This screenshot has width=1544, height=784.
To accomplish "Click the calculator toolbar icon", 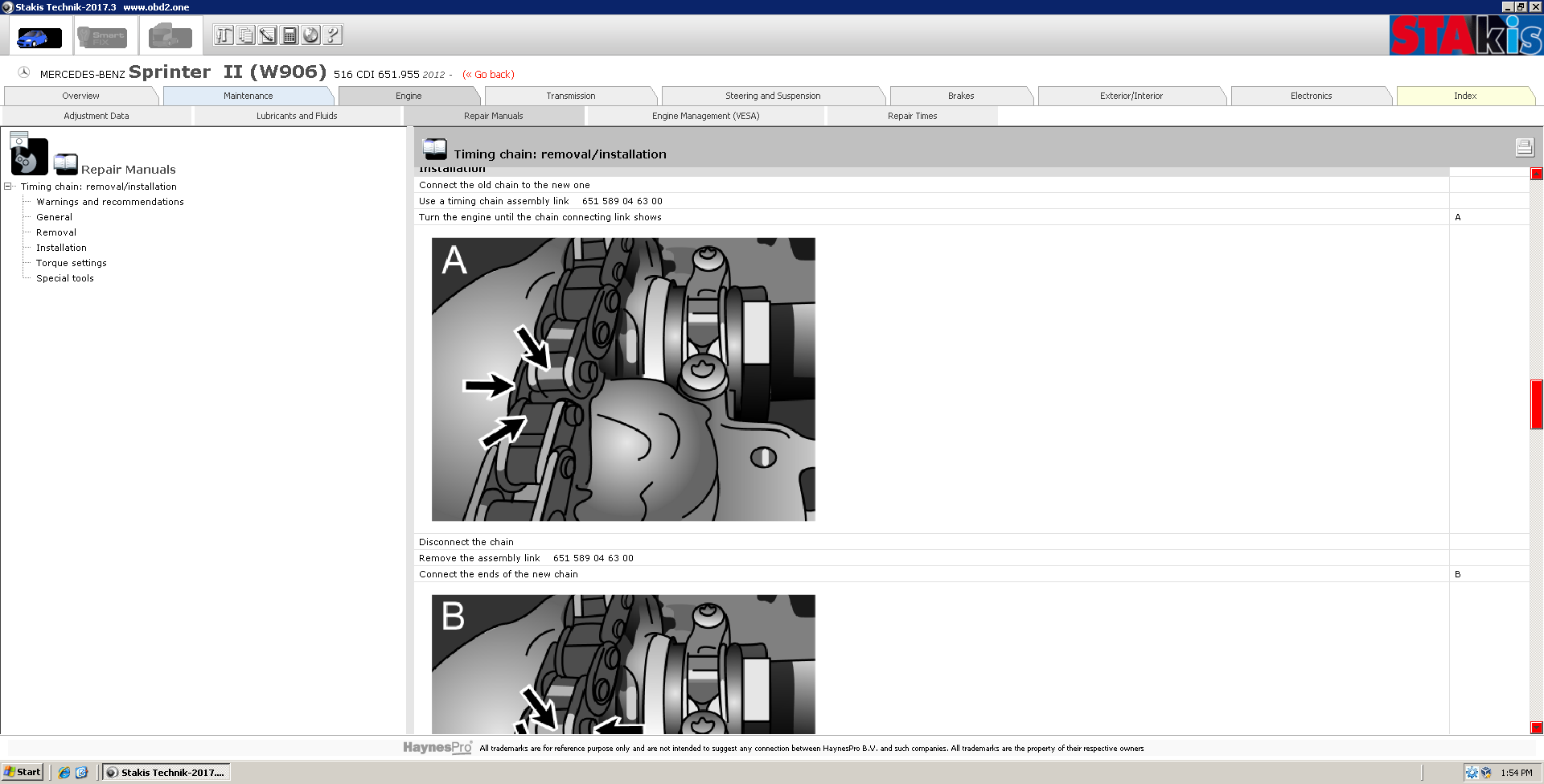I will (x=289, y=35).
